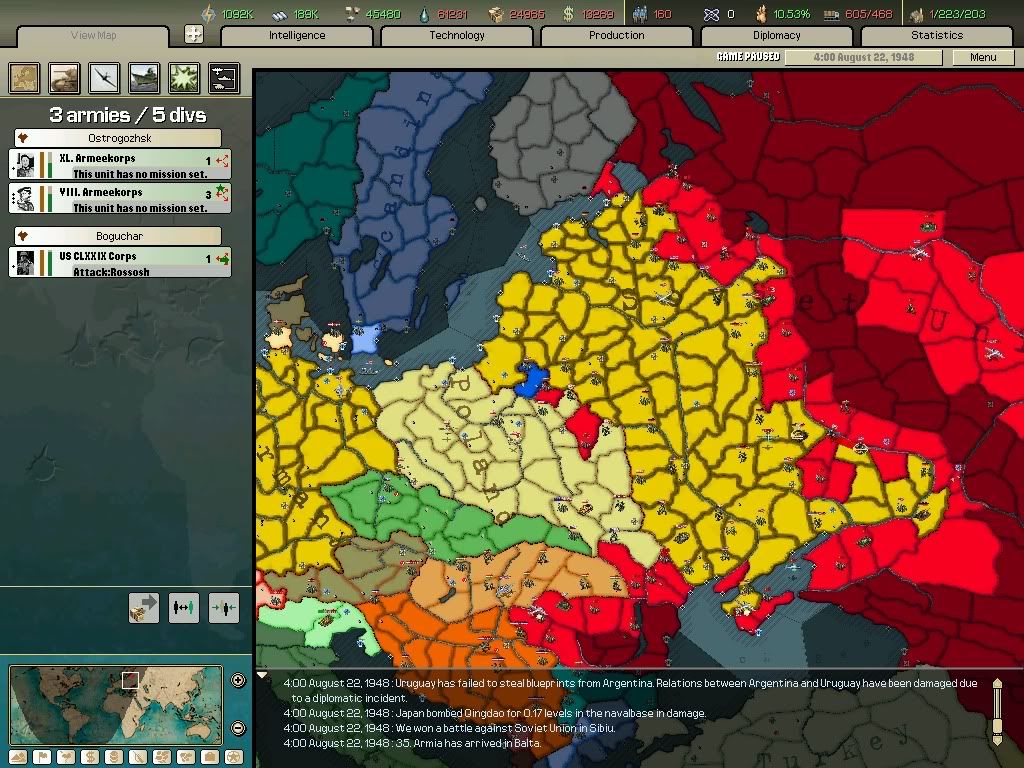
Task: Click the transport capacity truck icon
Action: coord(831,14)
